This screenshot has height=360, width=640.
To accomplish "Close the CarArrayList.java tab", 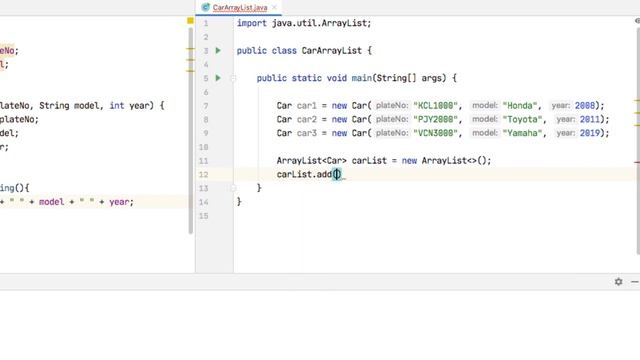I will [274, 7].
